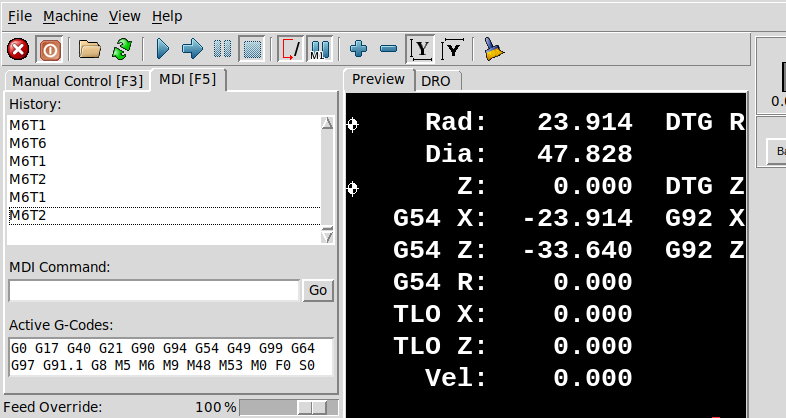Switch to the Manual Control [F3] tab
The width and height of the screenshot is (786, 418).
(78, 81)
